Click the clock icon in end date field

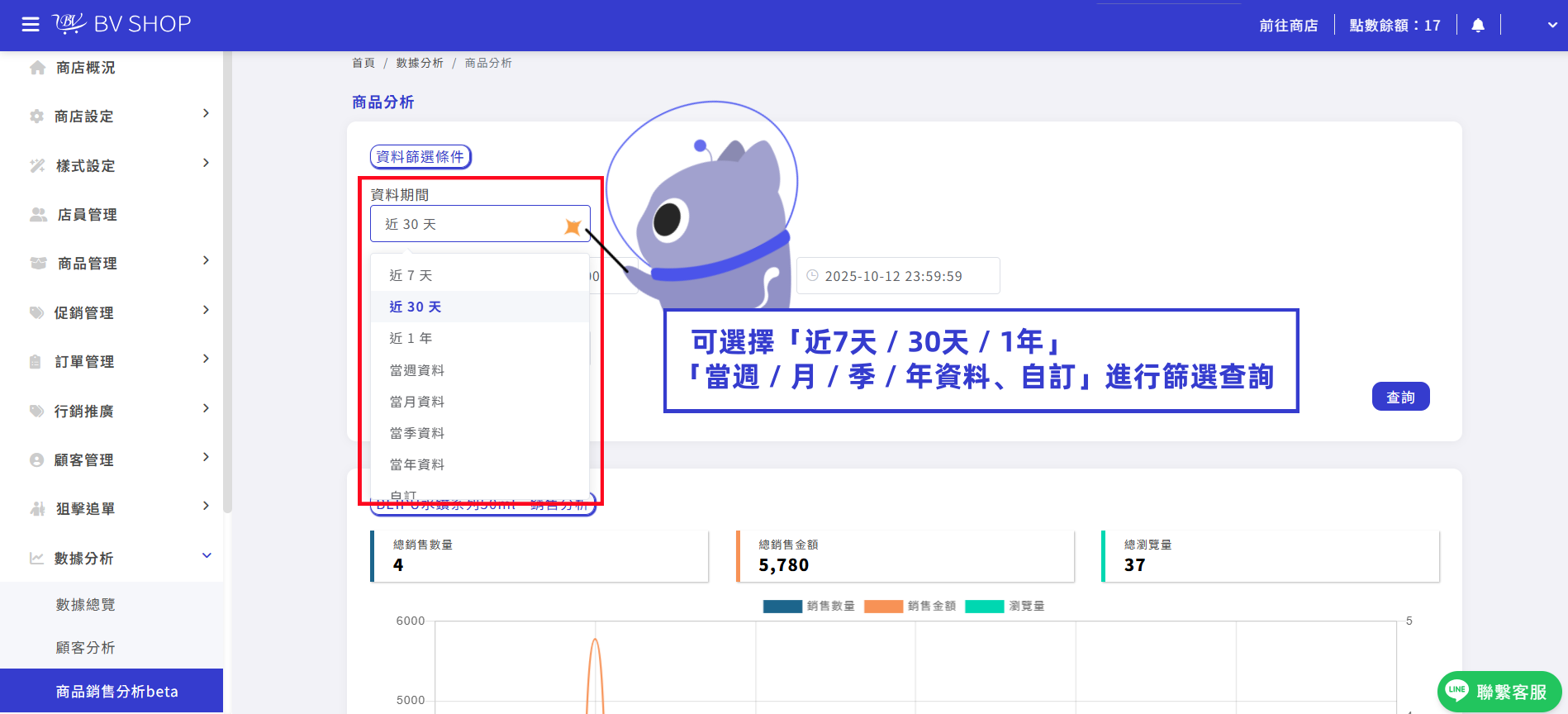tap(812, 276)
